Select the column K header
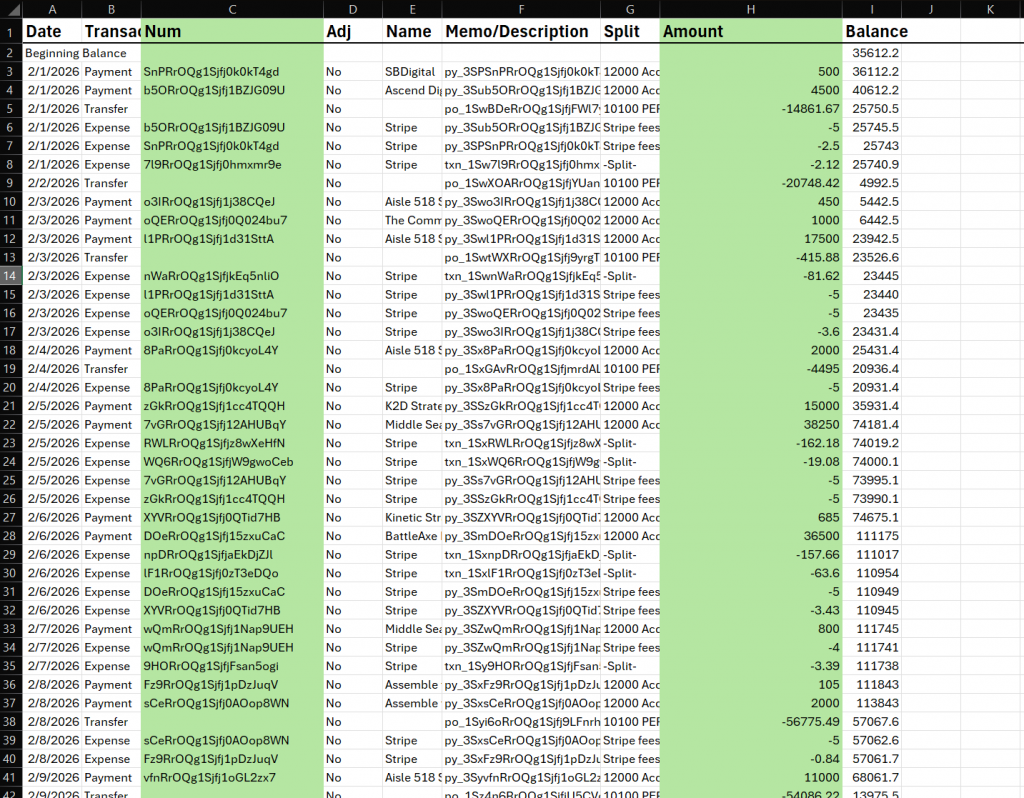 pos(989,9)
